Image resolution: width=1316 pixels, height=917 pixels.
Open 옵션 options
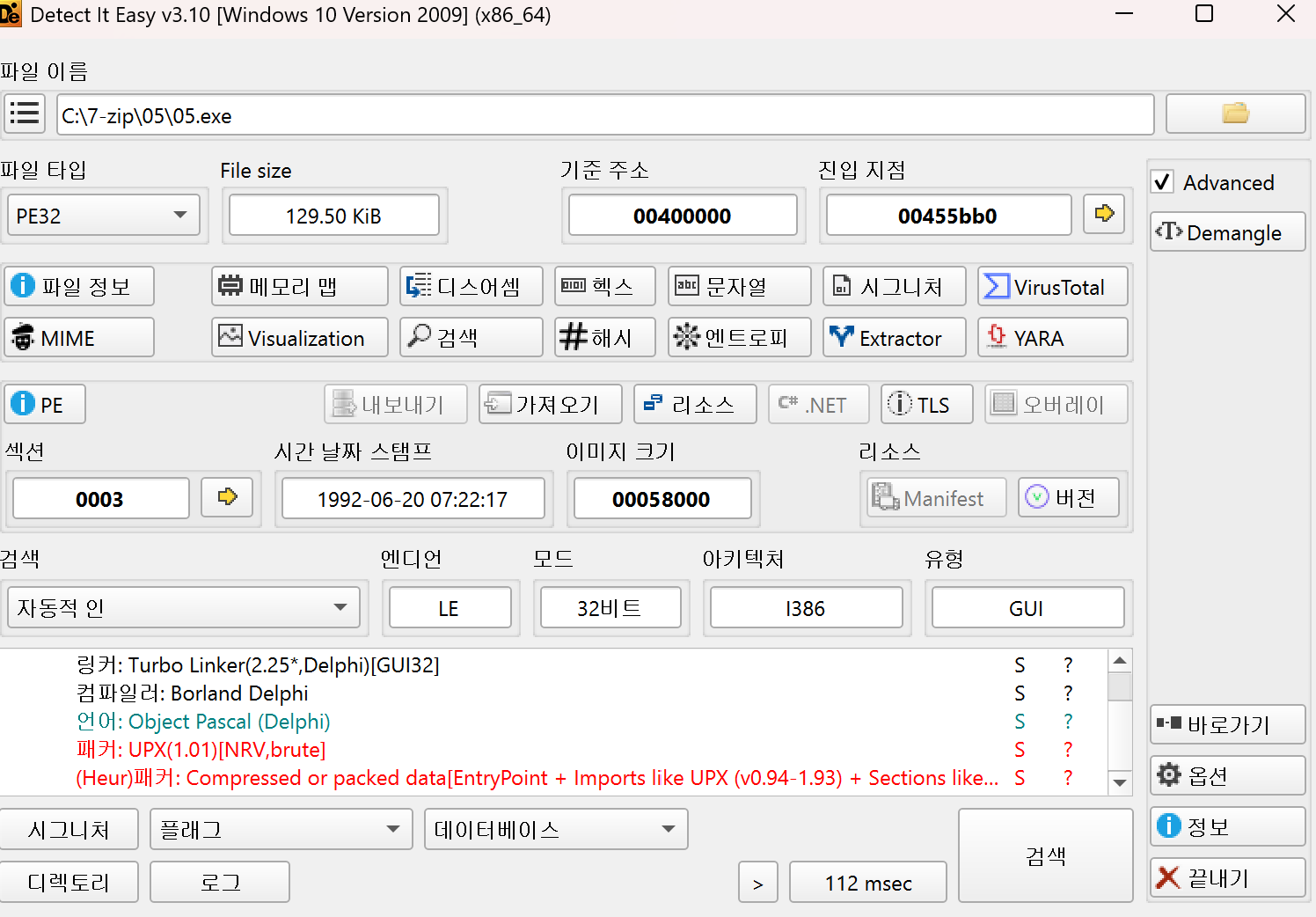[1227, 775]
